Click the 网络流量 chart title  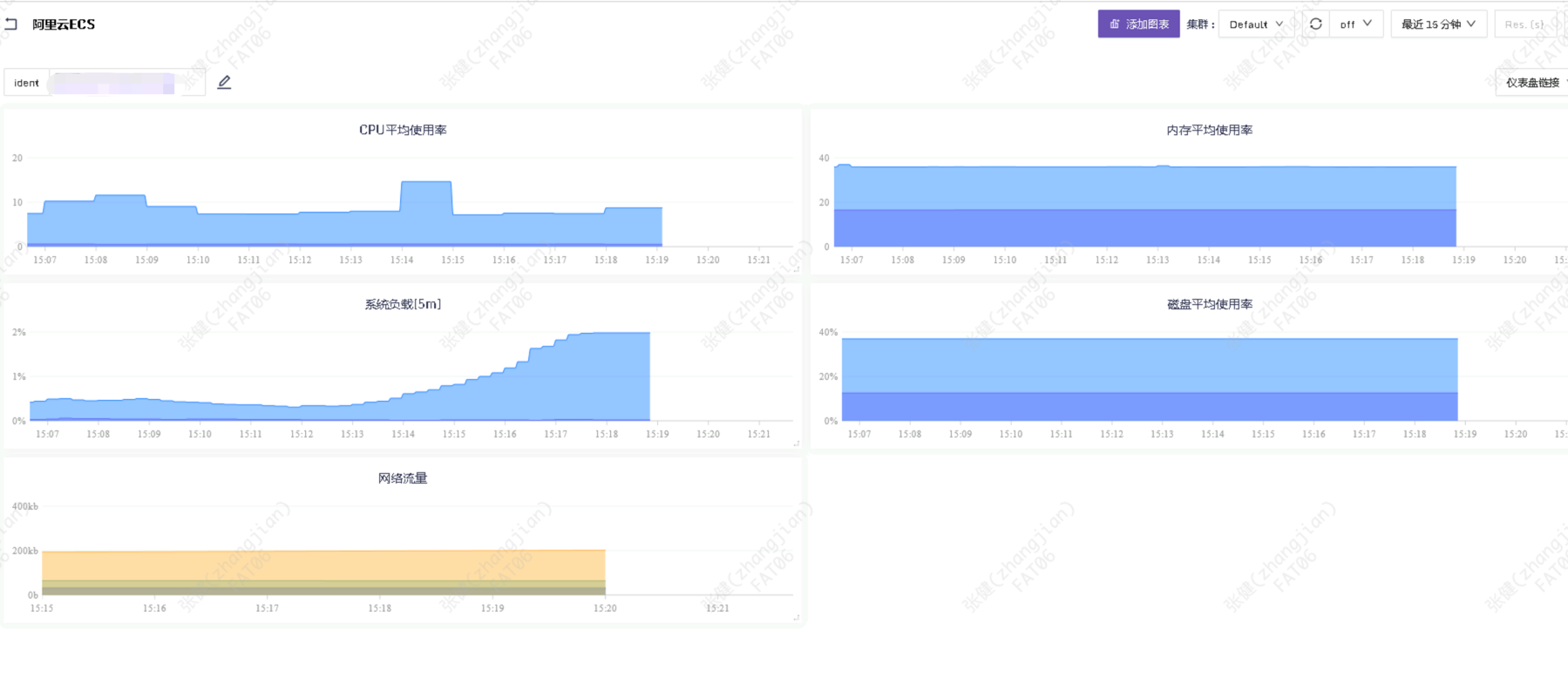click(x=403, y=478)
